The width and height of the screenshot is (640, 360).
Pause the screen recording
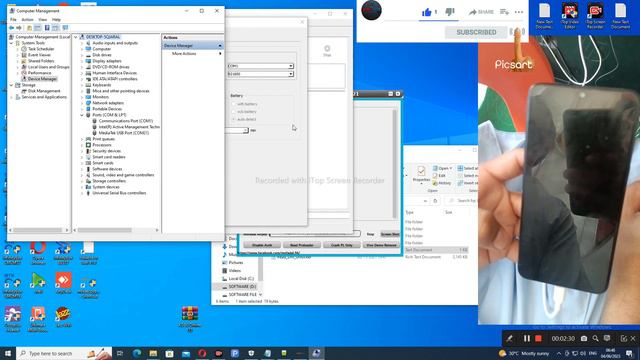[x=527, y=338]
